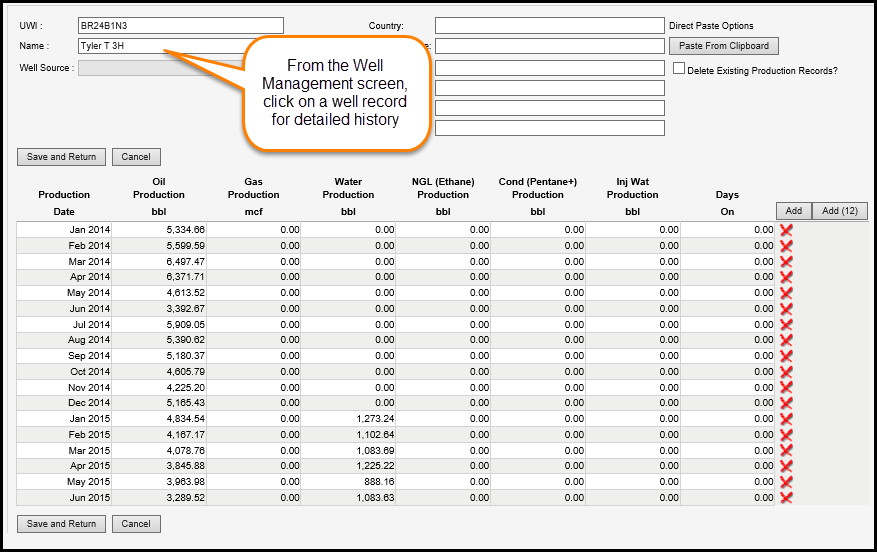Click the bottom Save and Return button
This screenshot has width=877, height=552.
62,524
